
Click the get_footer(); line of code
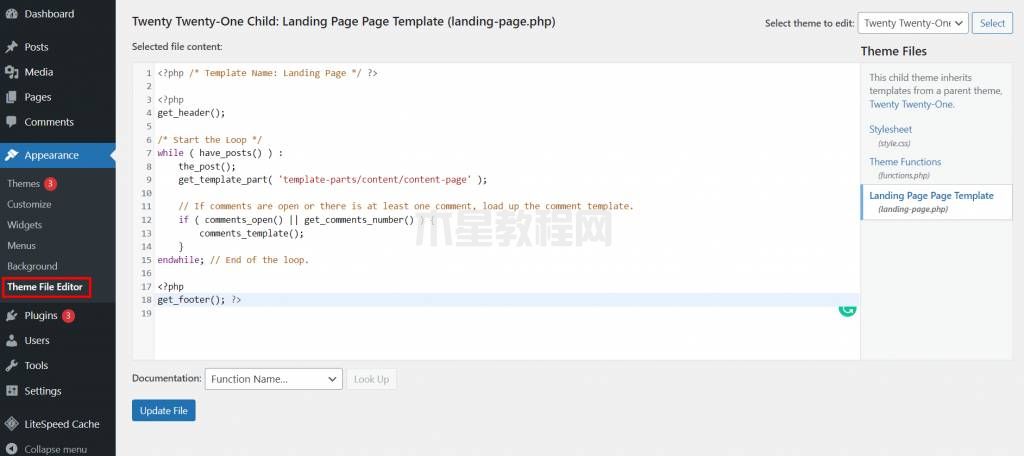199,300
